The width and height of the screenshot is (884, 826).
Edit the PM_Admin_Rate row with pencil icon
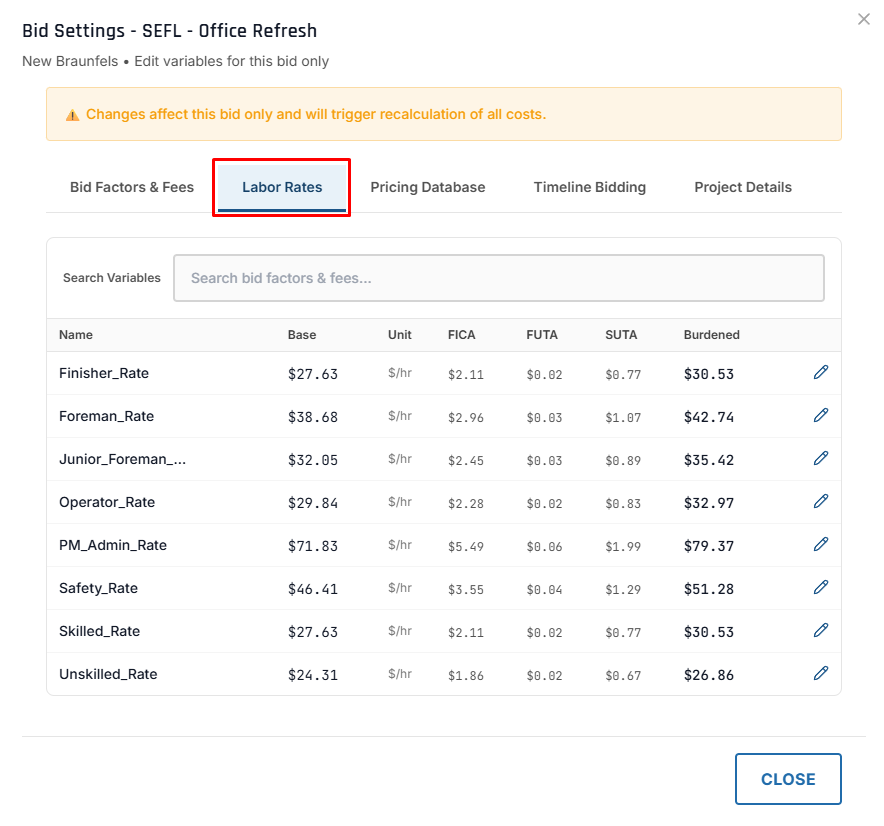coord(820,544)
